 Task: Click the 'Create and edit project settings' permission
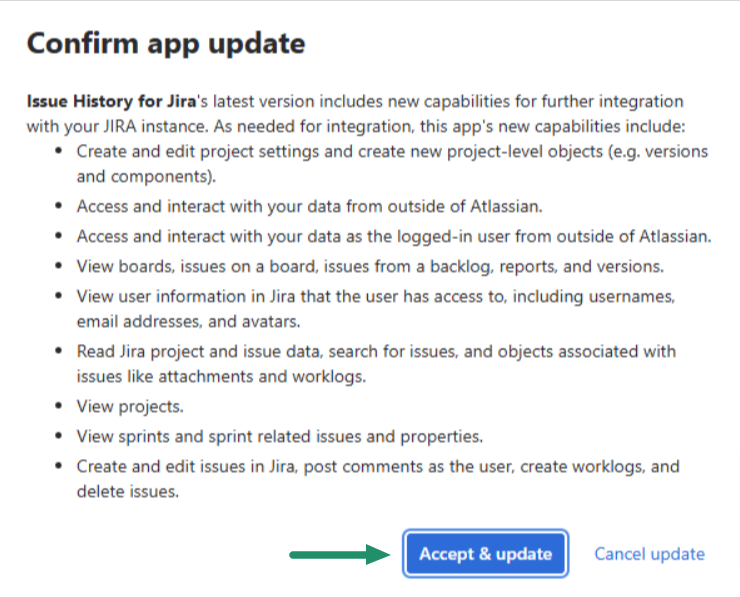[x=392, y=164]
